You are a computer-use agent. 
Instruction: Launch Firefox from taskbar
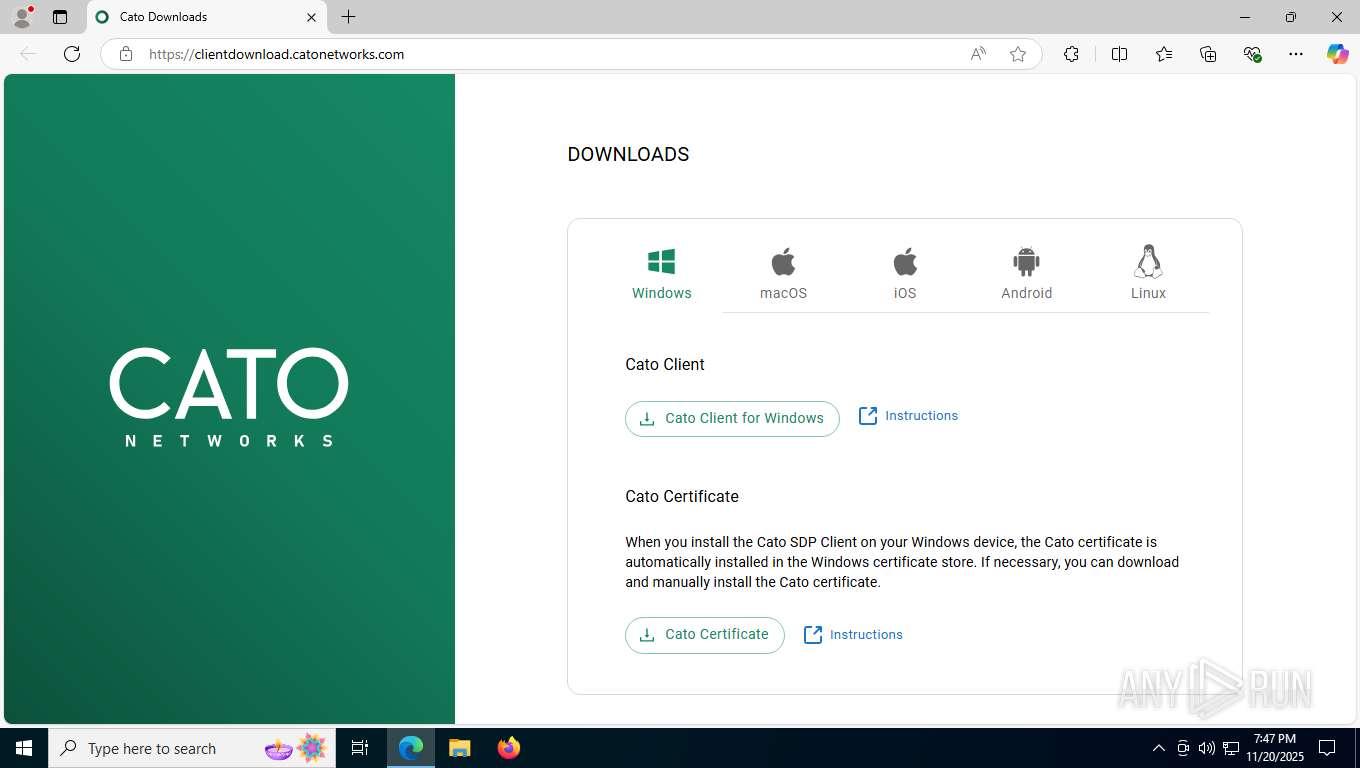tap(509, 748)
